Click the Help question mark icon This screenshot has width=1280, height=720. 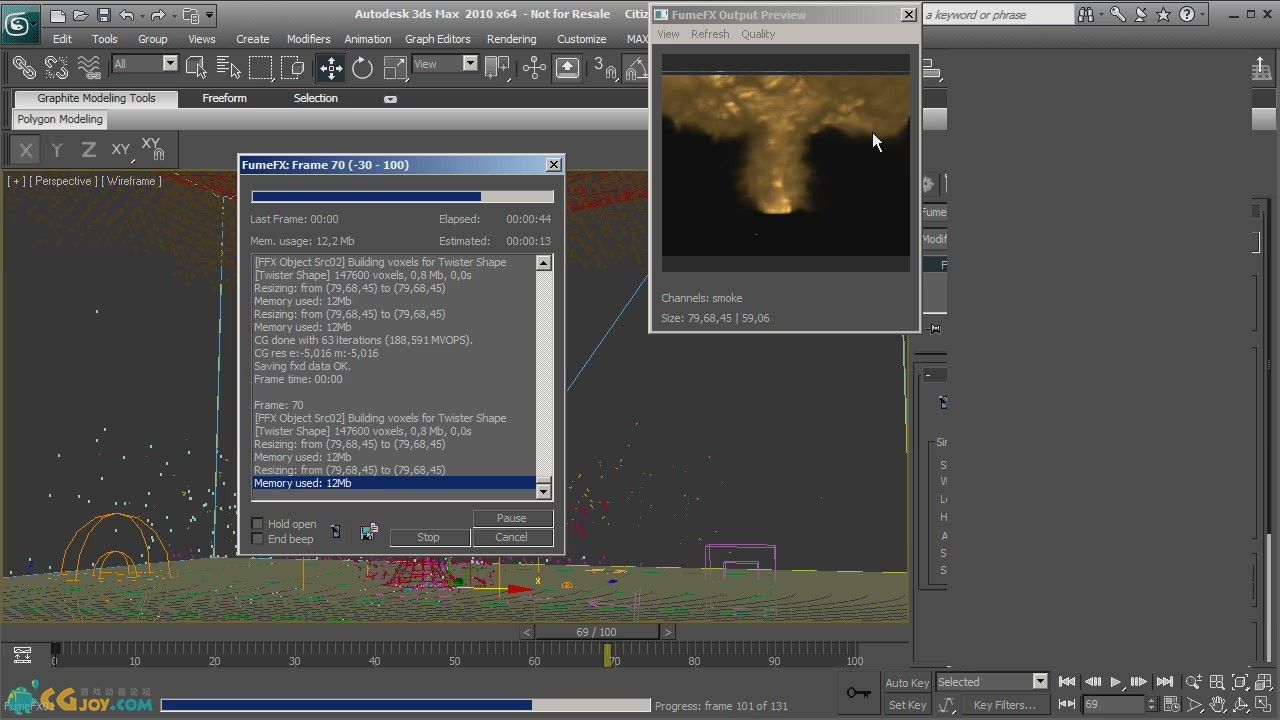click(x=1186, y=15)
